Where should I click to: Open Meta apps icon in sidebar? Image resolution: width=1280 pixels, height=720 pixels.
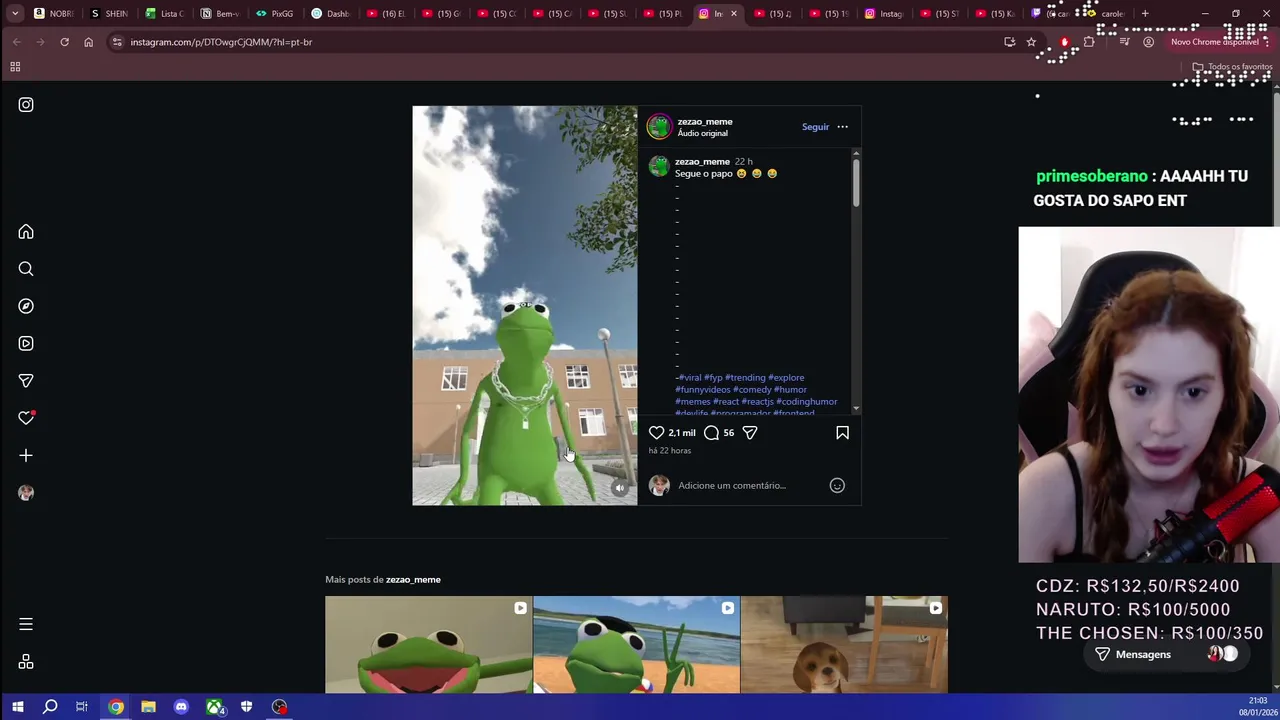(x=26, y=662)
